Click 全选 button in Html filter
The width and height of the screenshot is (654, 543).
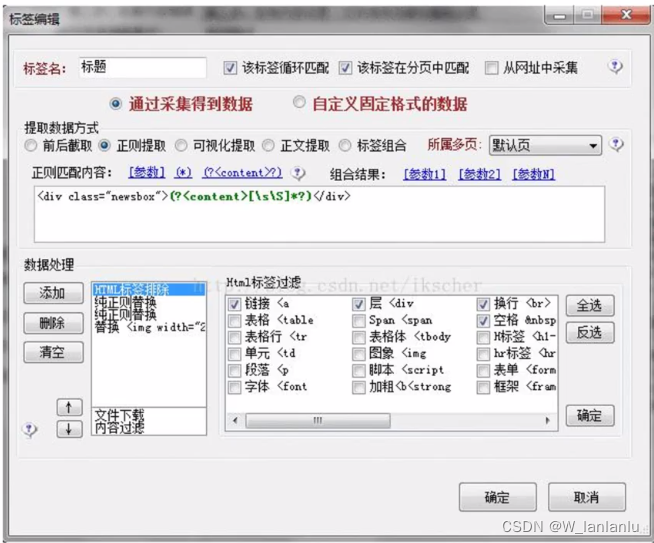[x=590, y=306]
